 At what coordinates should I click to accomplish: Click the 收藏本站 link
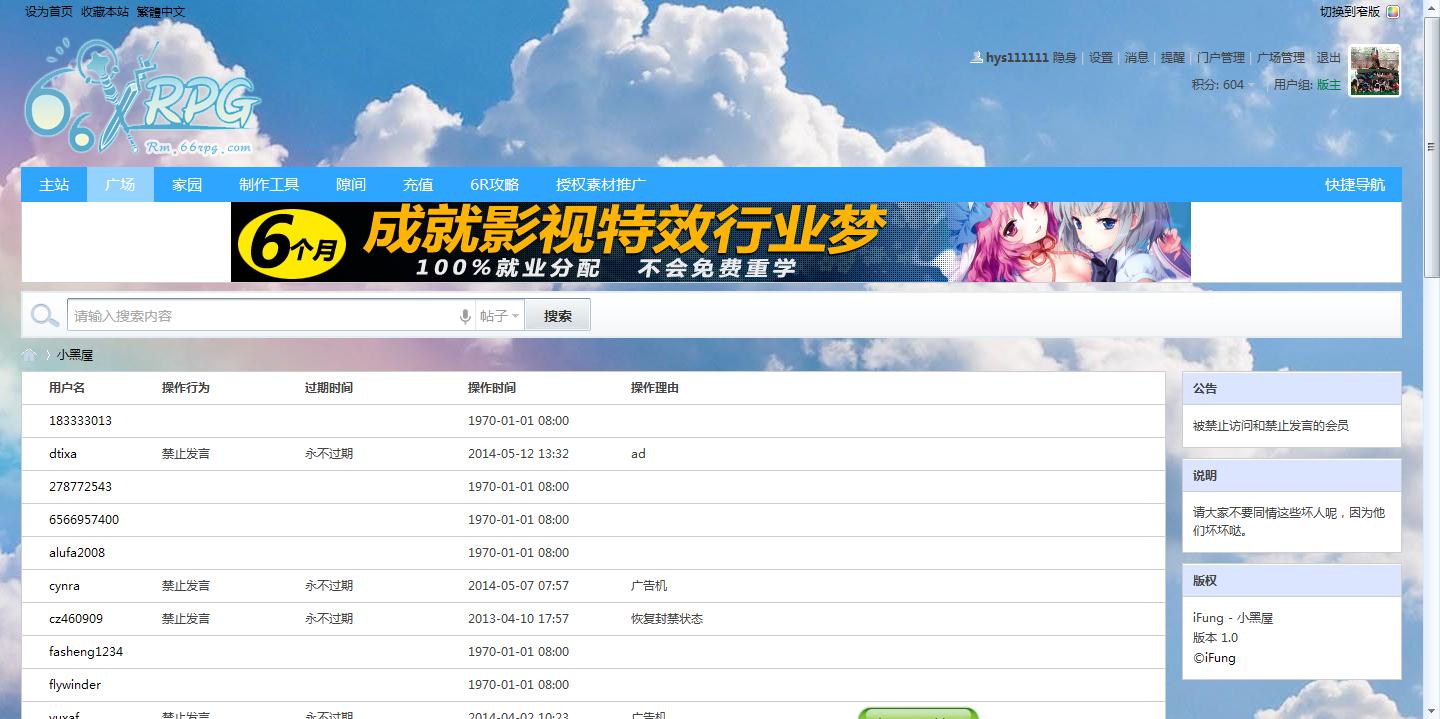(105, 12)
